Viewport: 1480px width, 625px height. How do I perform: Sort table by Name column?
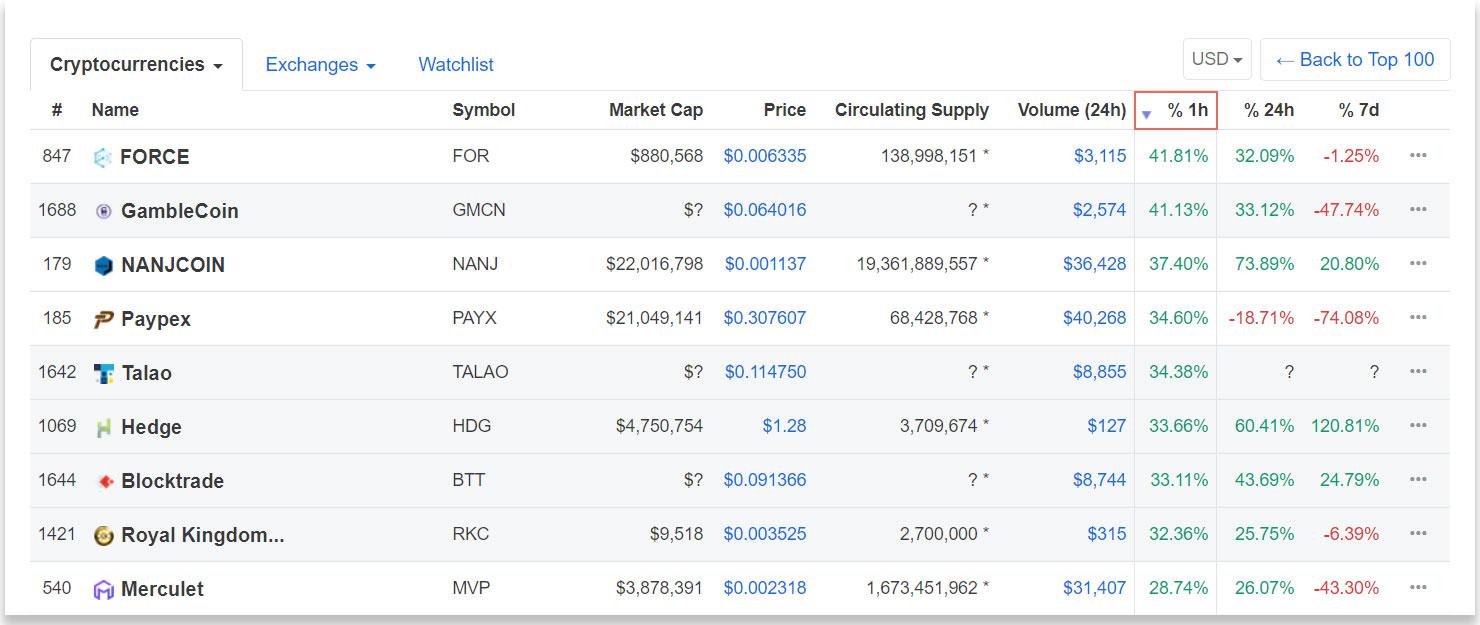[115, 110]
